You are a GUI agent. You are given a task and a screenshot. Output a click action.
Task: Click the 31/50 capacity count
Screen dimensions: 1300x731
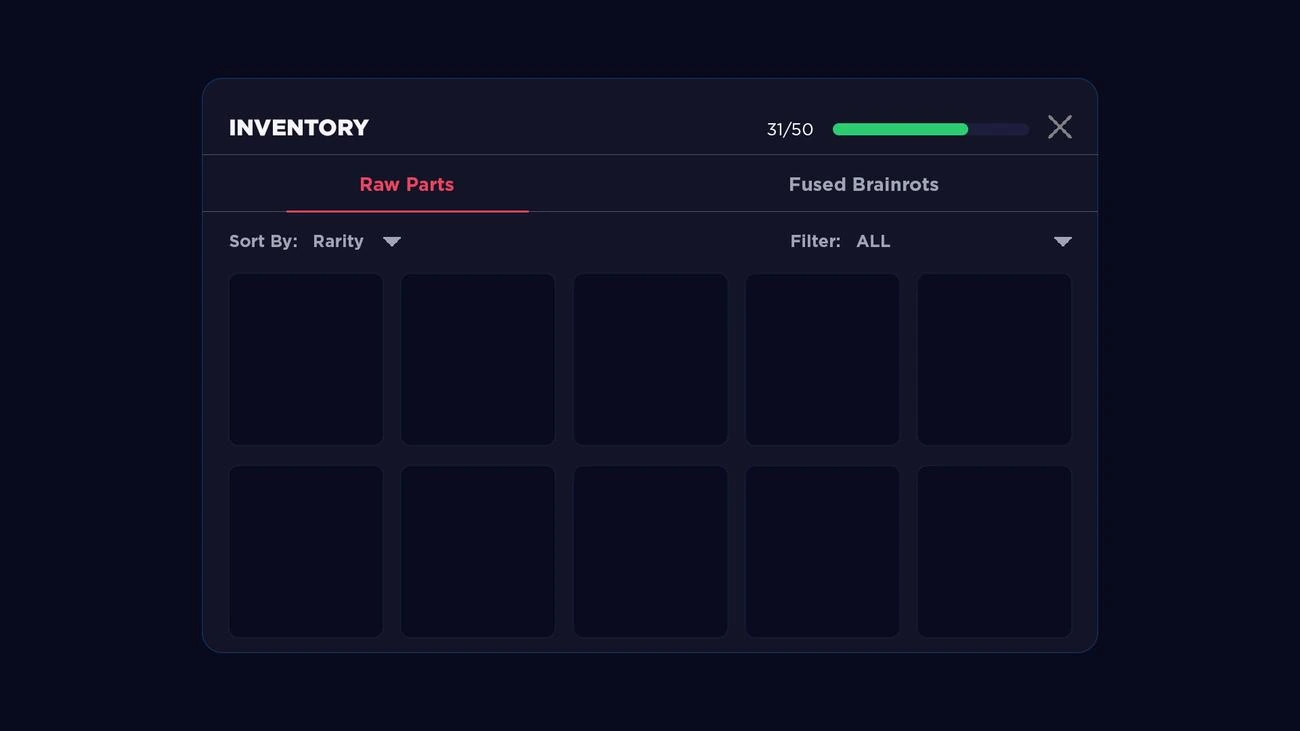(790, 129)
